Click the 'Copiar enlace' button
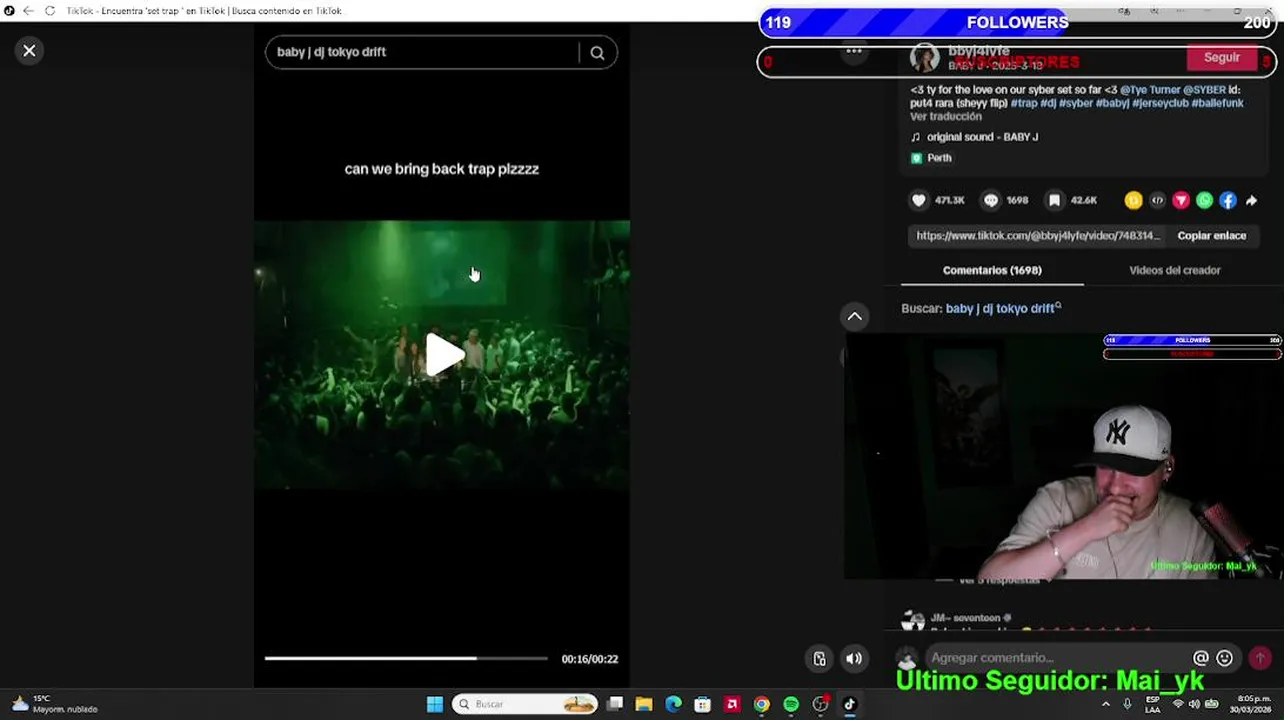Screen dimensions: 1284x720 [1211, 236]
